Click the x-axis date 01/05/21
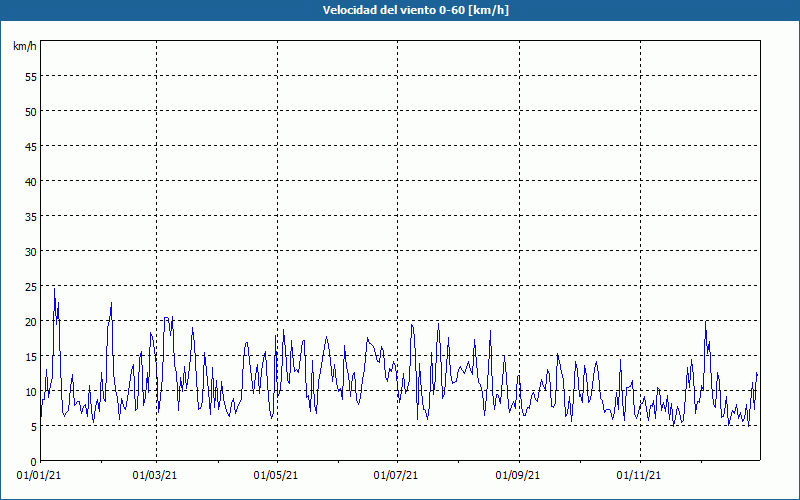800x500 pixels. [276, 476]
